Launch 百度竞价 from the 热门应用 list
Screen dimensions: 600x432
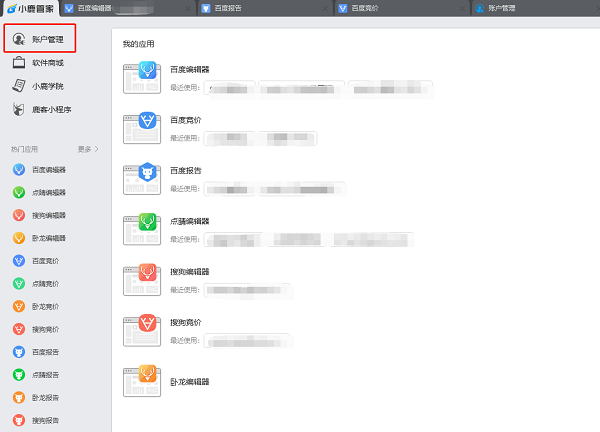pyautogui.click(x=36, y=261)
